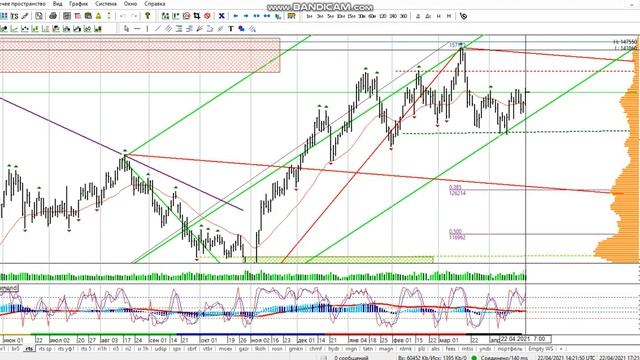Select the pointer cursor tool
640x360 pixels.
(127, 29)
